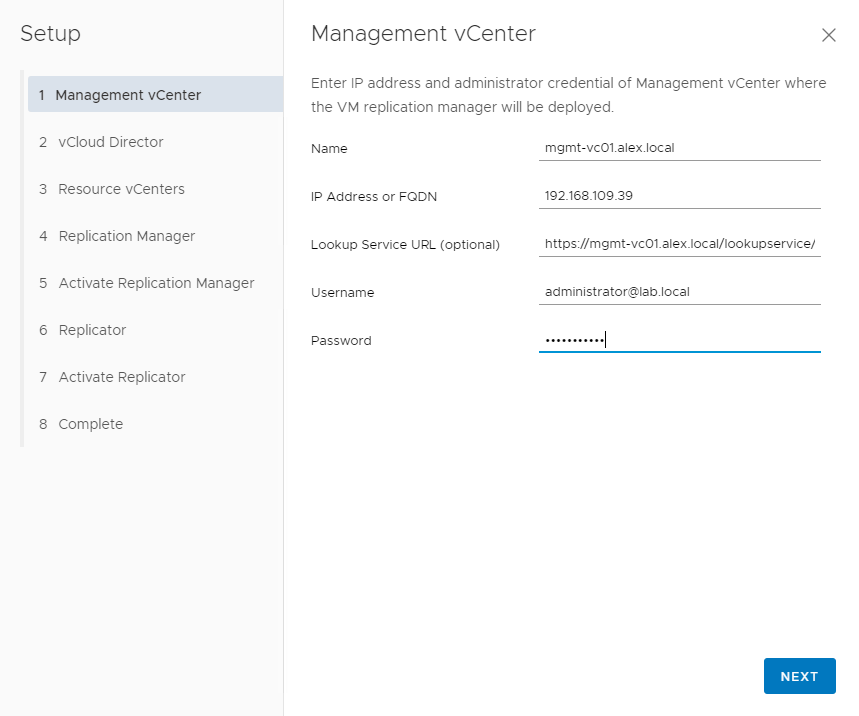Click the NEXT button

click(799, 676)
